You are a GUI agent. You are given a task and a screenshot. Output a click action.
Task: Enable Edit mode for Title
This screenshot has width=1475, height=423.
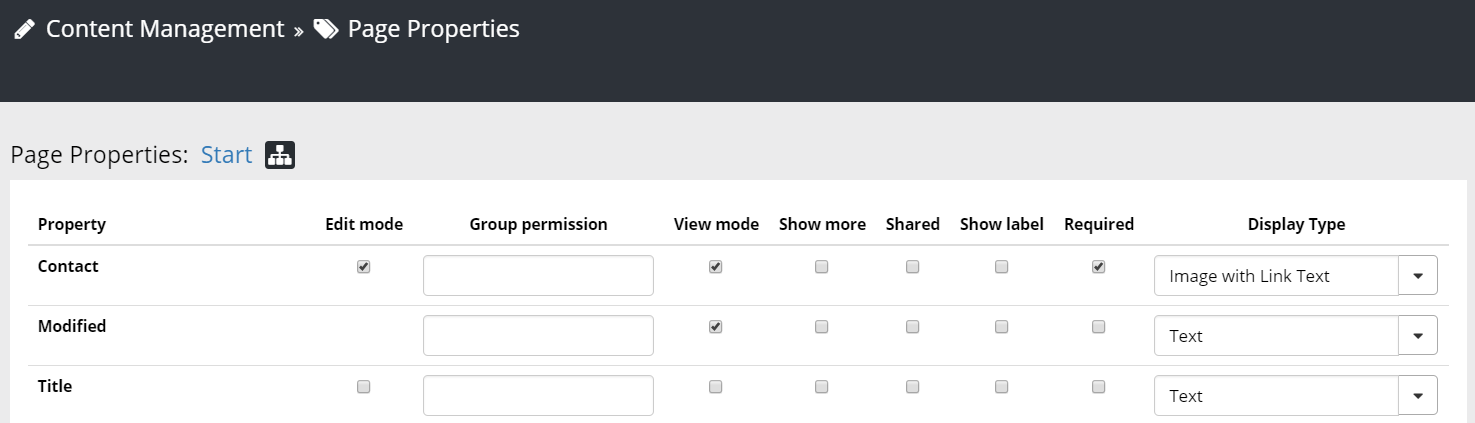click(364, 387)
